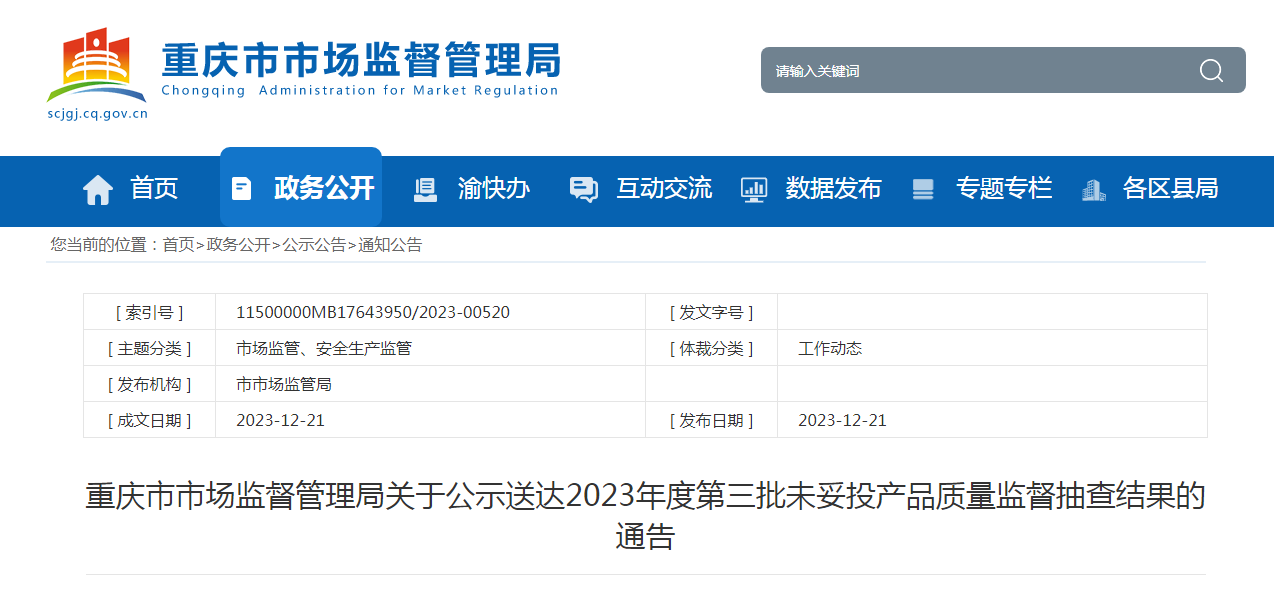Click the 2023-12-21 date next to 发布日期
1274x589 pixels.
pyautogui.click(x=842, y=420)
